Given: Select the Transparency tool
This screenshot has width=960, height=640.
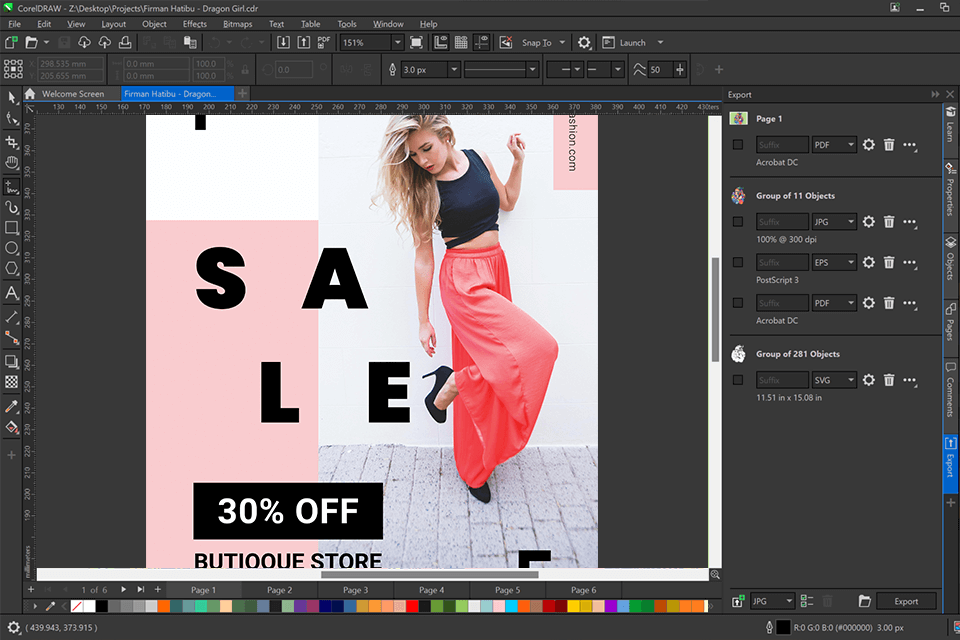Looking at the screenshot, I should 12,382.
